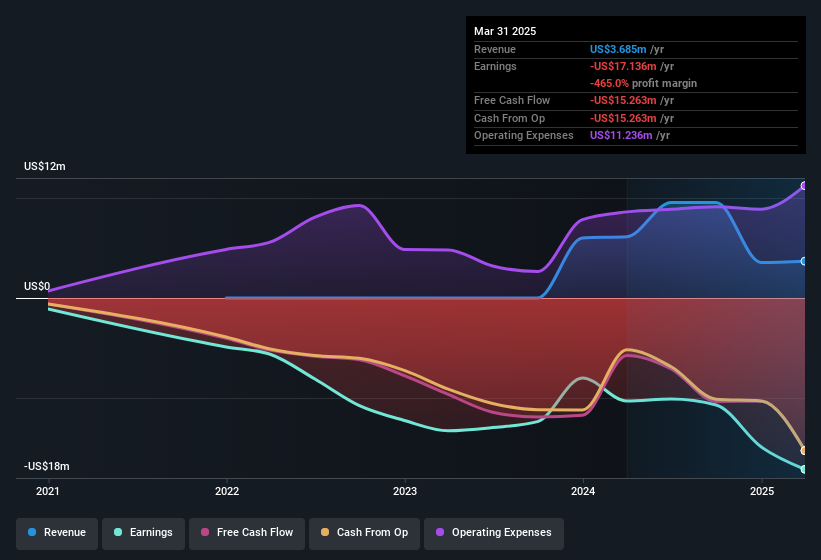Click the -US$18m y-axis label
The image size is (821, 560).
point(46,466)
